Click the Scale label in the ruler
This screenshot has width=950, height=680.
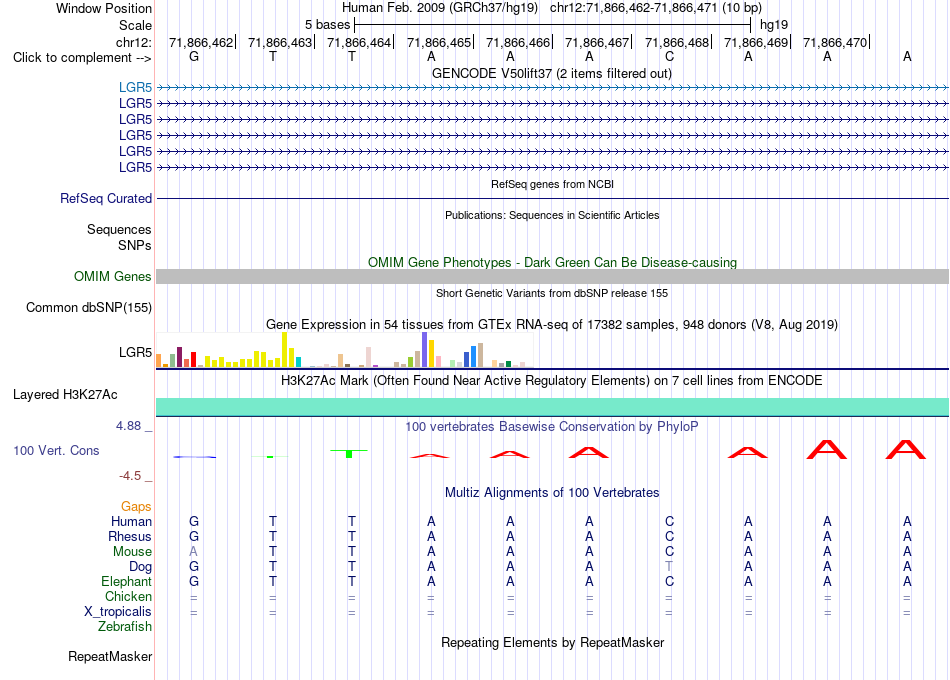point(135,25)
